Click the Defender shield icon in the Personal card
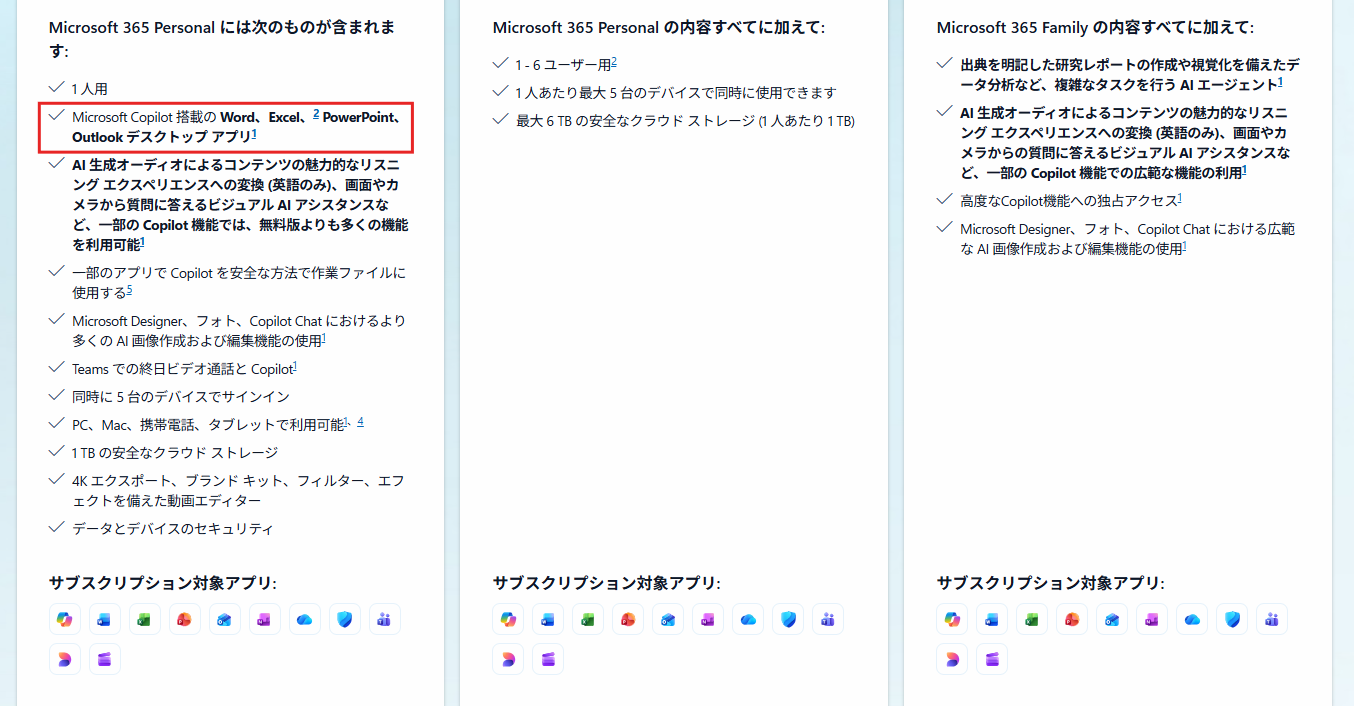Screen dimensions: 1354x706 point(345,619)
